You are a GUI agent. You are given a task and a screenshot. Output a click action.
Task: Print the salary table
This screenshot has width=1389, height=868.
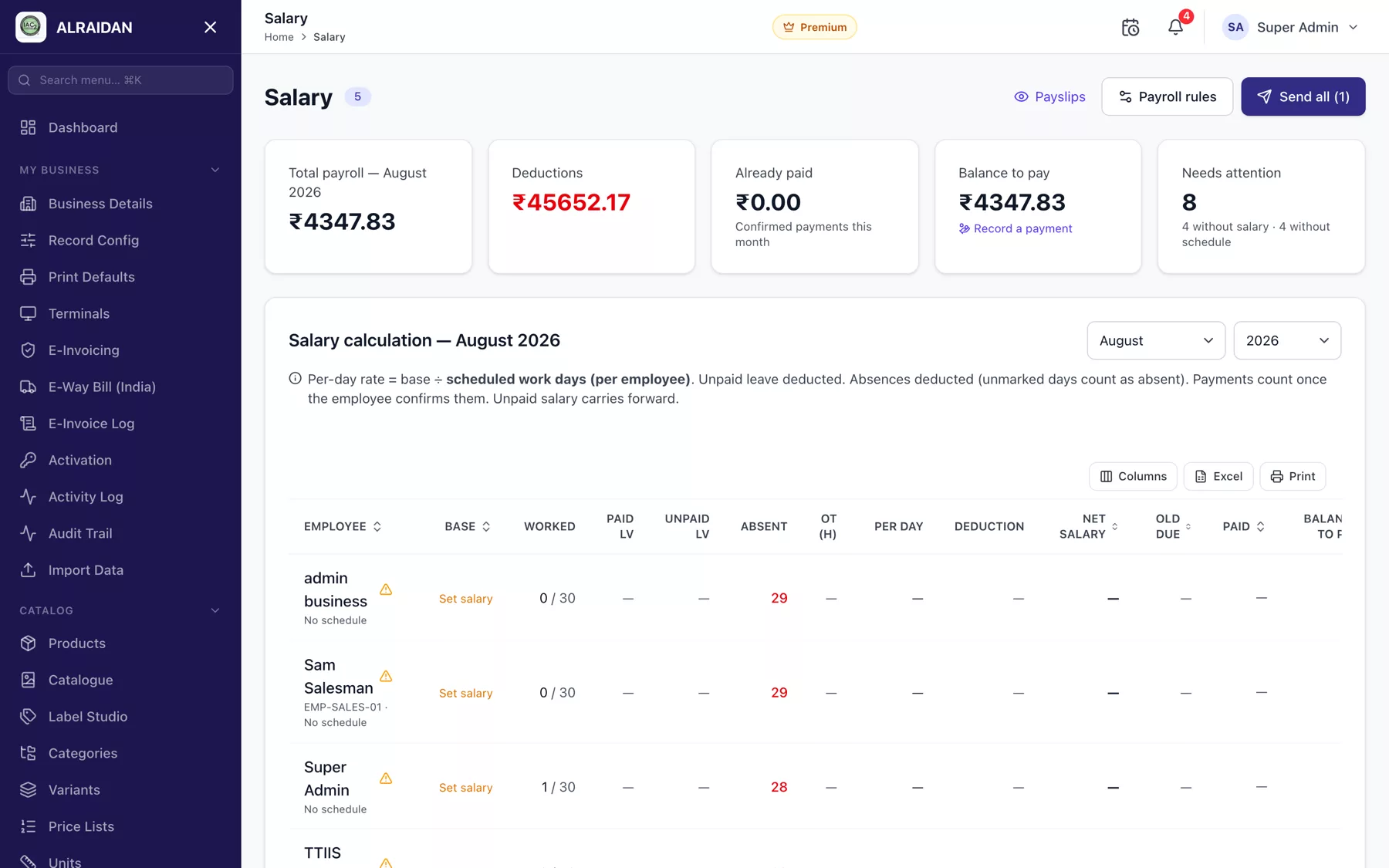pyautogui.click(x=1293, y=476)
